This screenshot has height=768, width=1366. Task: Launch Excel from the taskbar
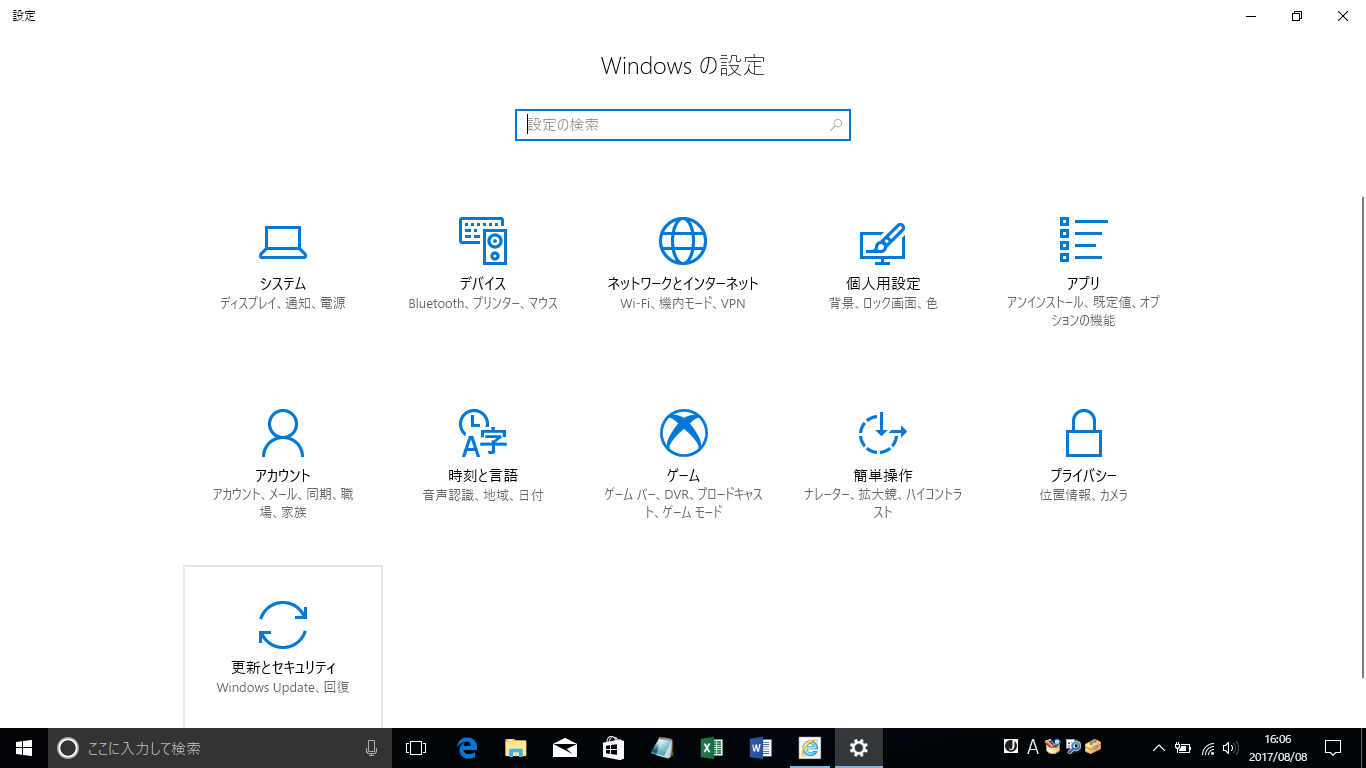click(712, 748)
